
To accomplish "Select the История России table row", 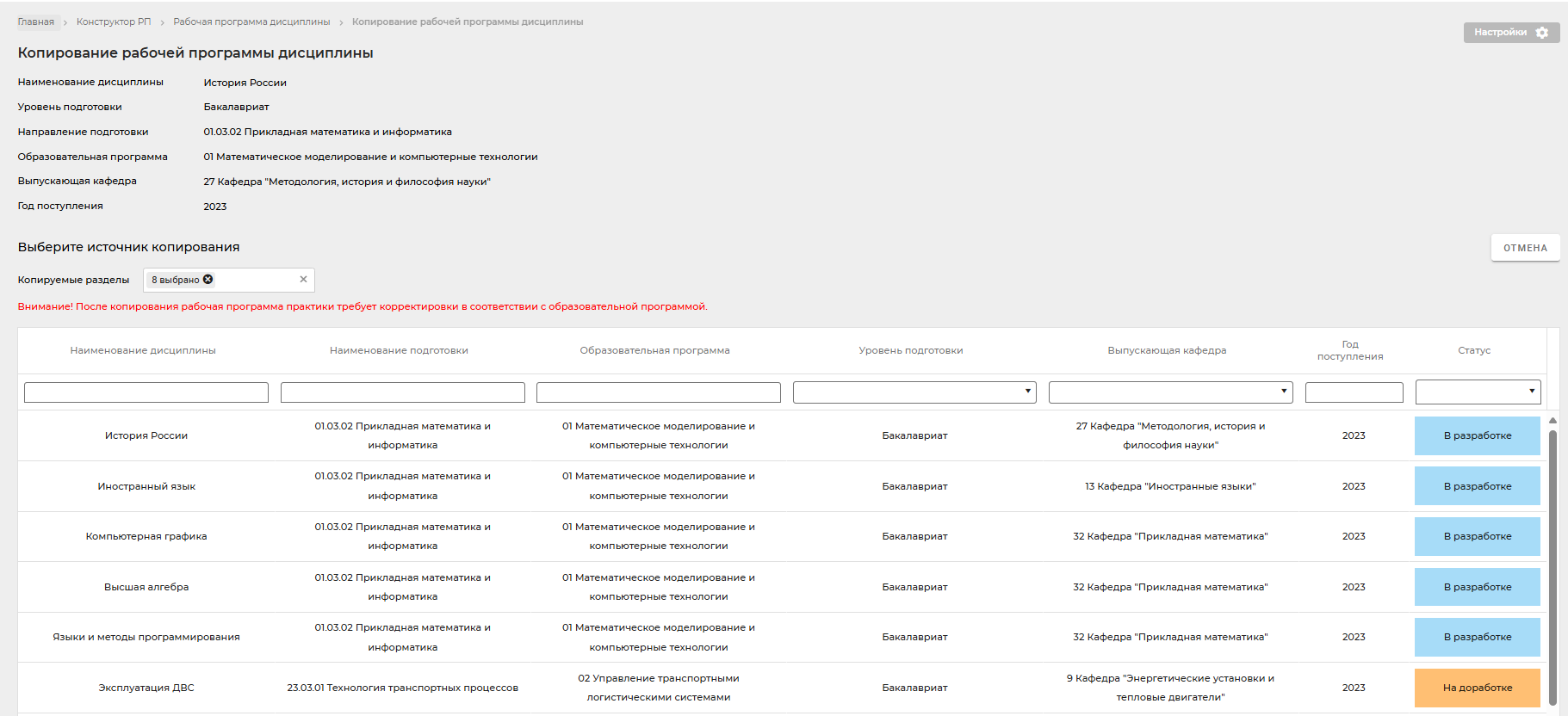I will pyautogui.click(x=782, y=435).
